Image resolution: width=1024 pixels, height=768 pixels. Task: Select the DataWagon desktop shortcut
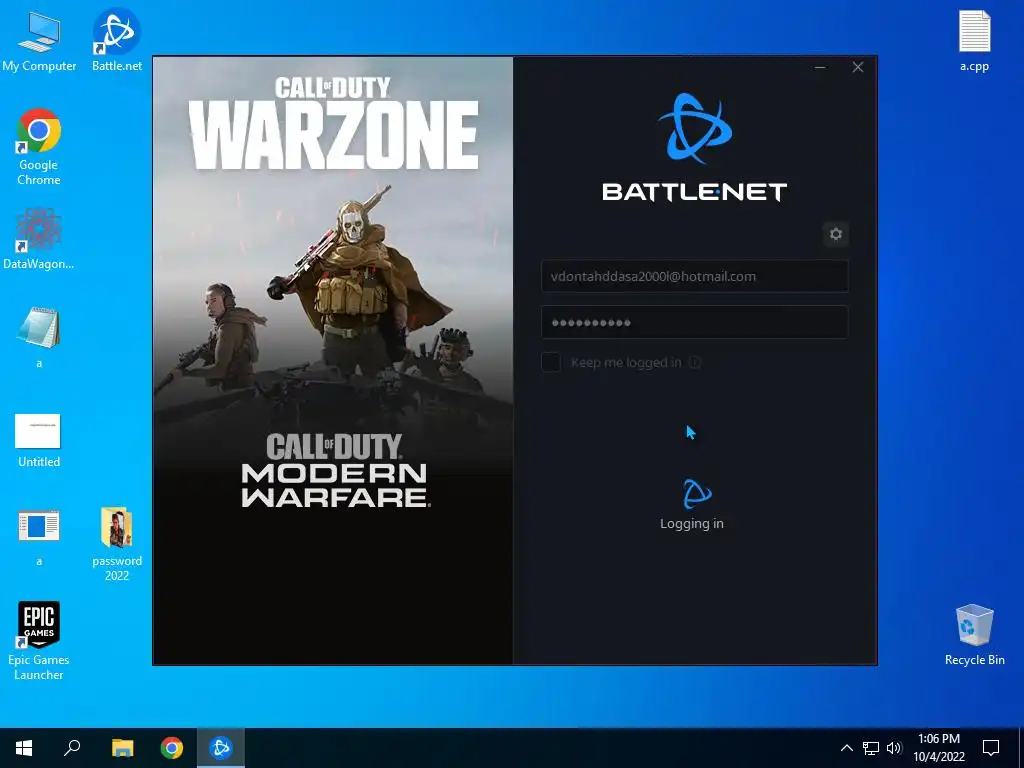click(39, 239)
